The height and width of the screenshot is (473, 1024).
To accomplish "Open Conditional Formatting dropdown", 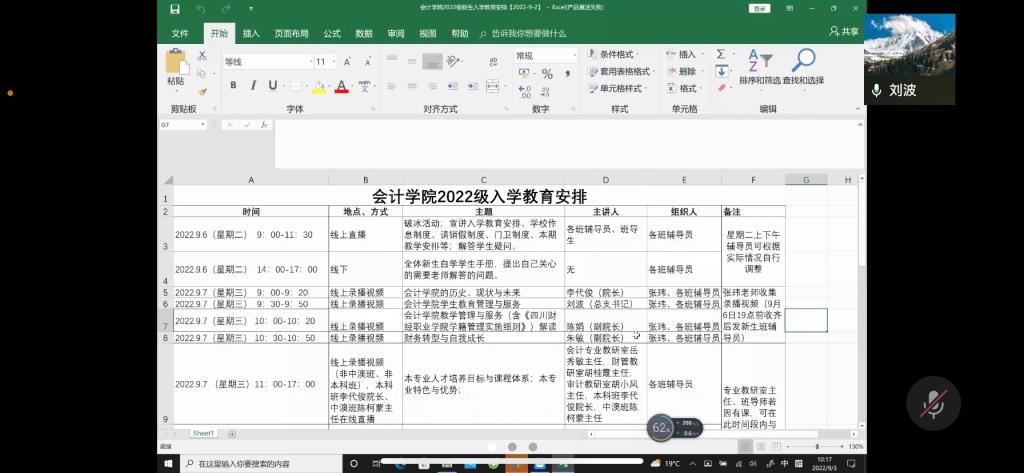I will coord(616,55).
